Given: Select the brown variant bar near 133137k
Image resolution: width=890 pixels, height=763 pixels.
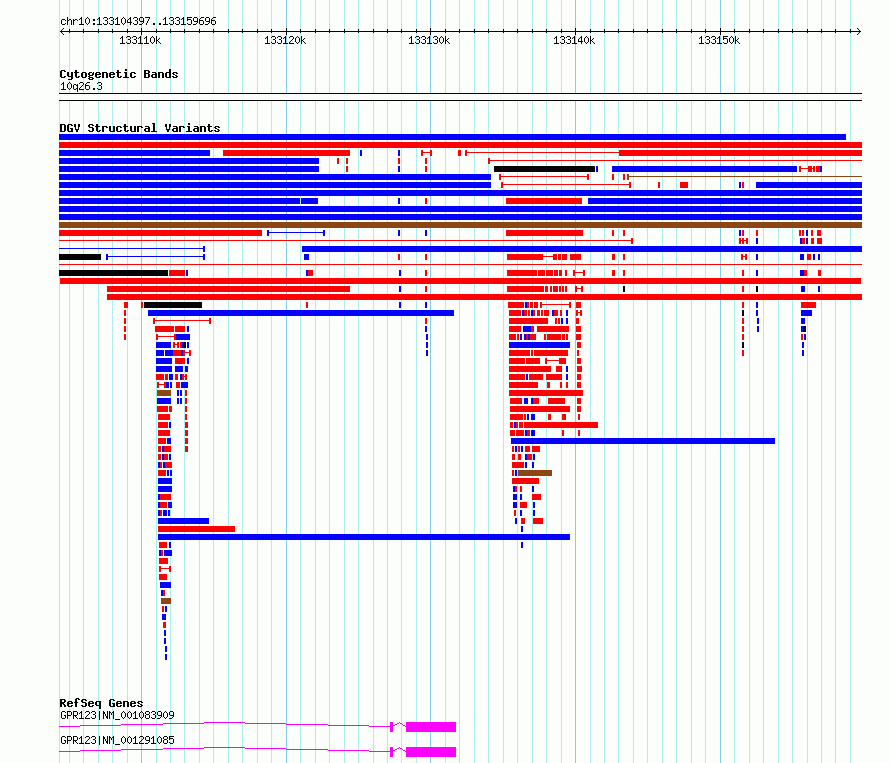Looking at the screenshot, I should coord(535,473).
